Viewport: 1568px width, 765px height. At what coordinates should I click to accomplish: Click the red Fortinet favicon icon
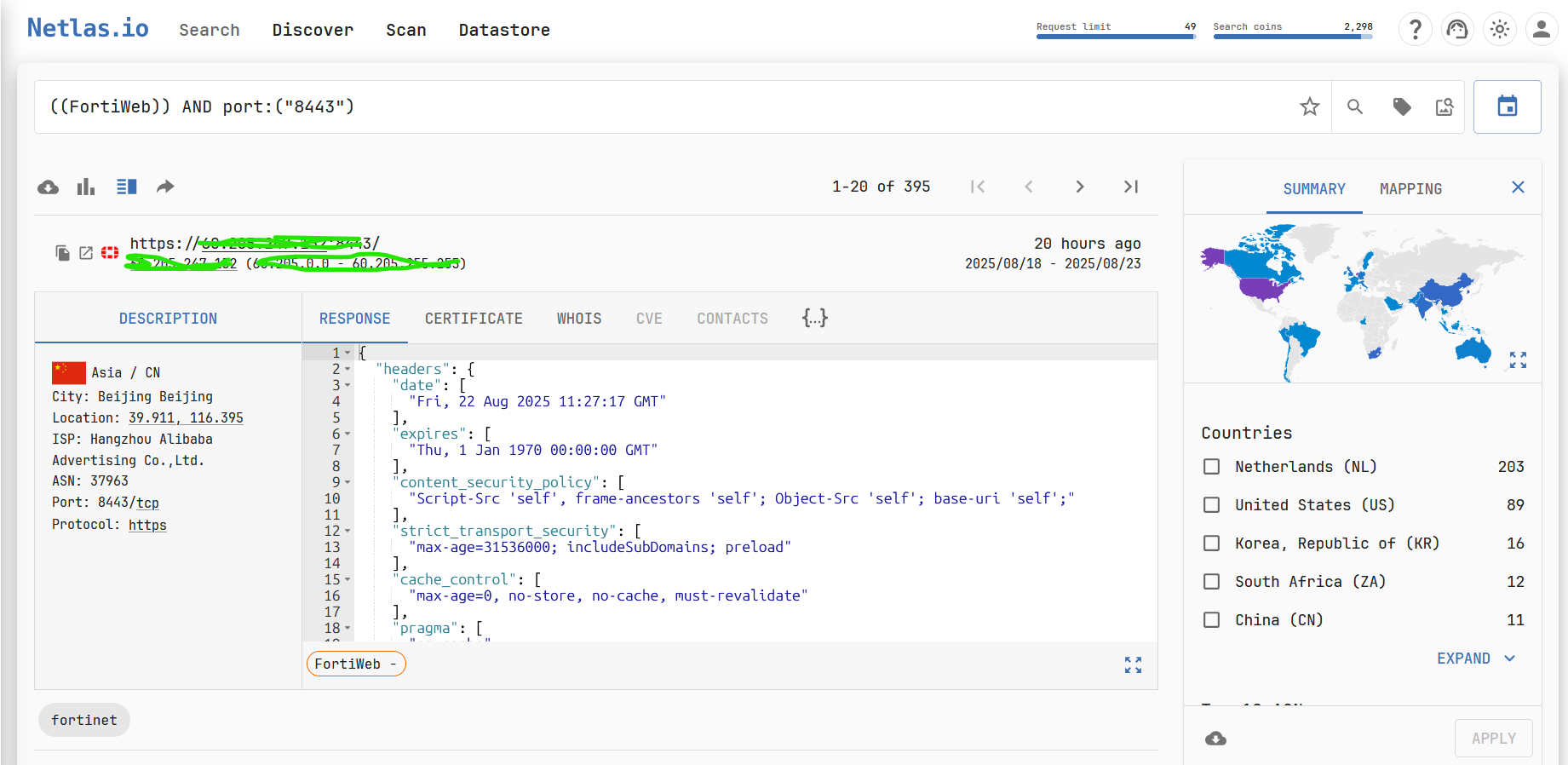(110, 252)
